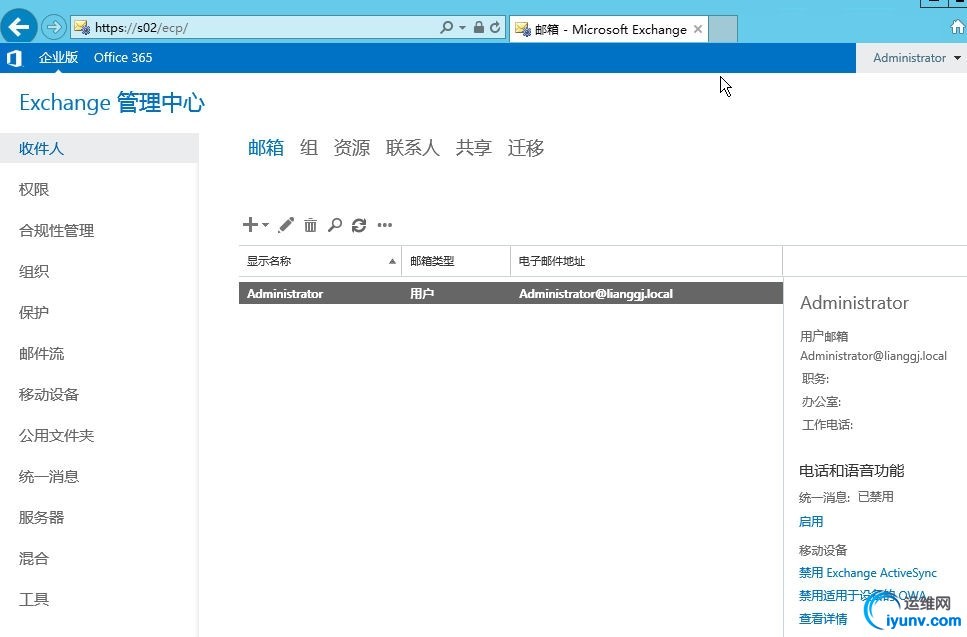Click the 启用 unified messaging link
The height and width of the screenshot is (637, 967).
pyautogui.click(x=811, y=522)
